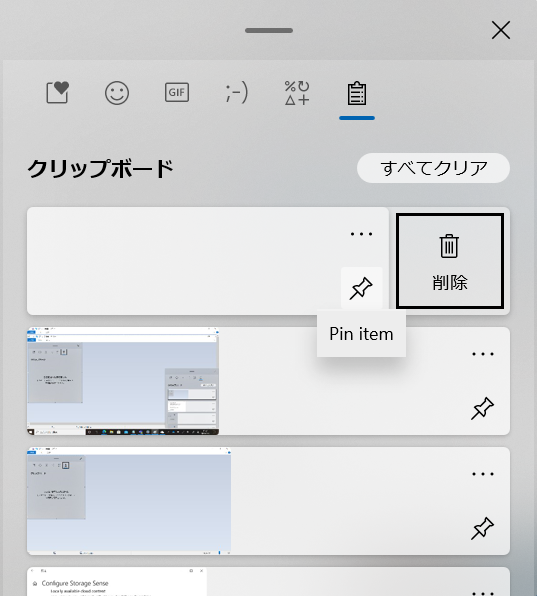Paste the second clipboard screenshot thumbnail
537x596 pixels.
coord(123,381)
